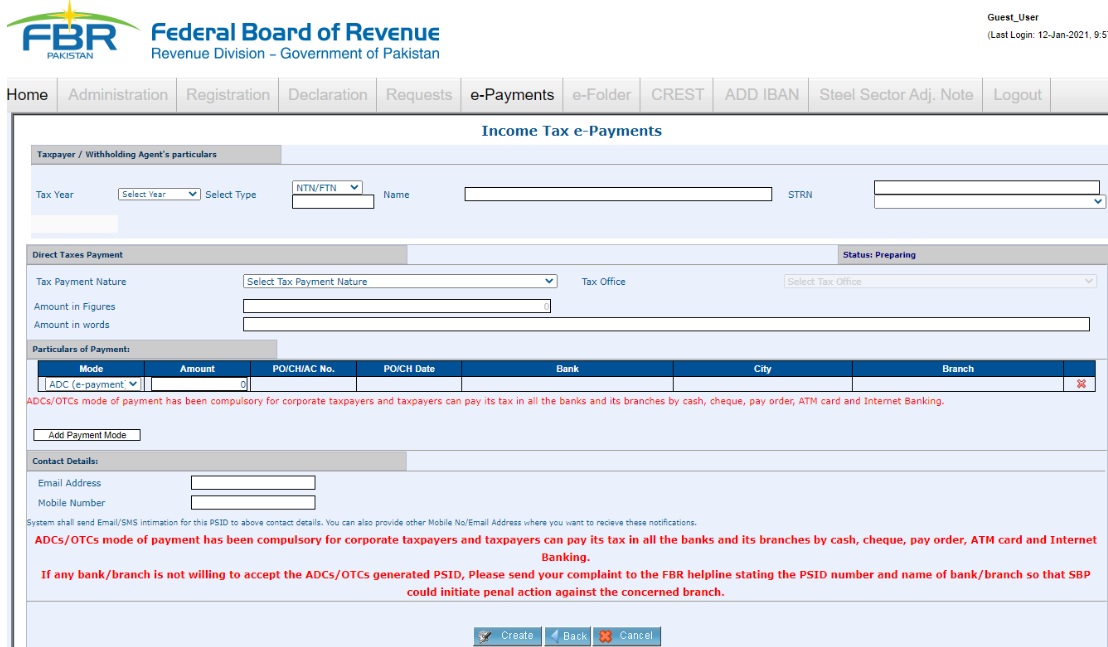Click the Cancel button
1108x647 pixels.
pos(627,636)
